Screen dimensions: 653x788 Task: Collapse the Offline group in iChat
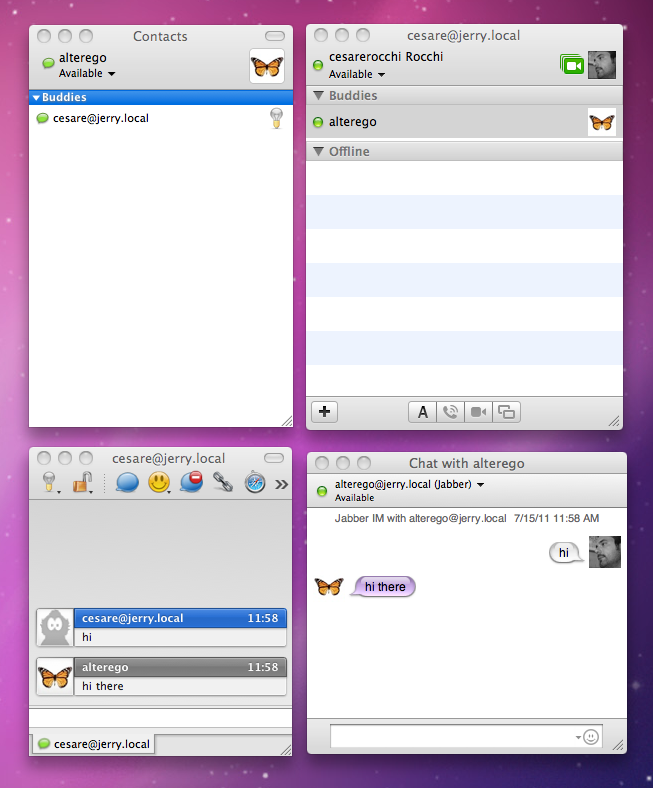[318, 151]
